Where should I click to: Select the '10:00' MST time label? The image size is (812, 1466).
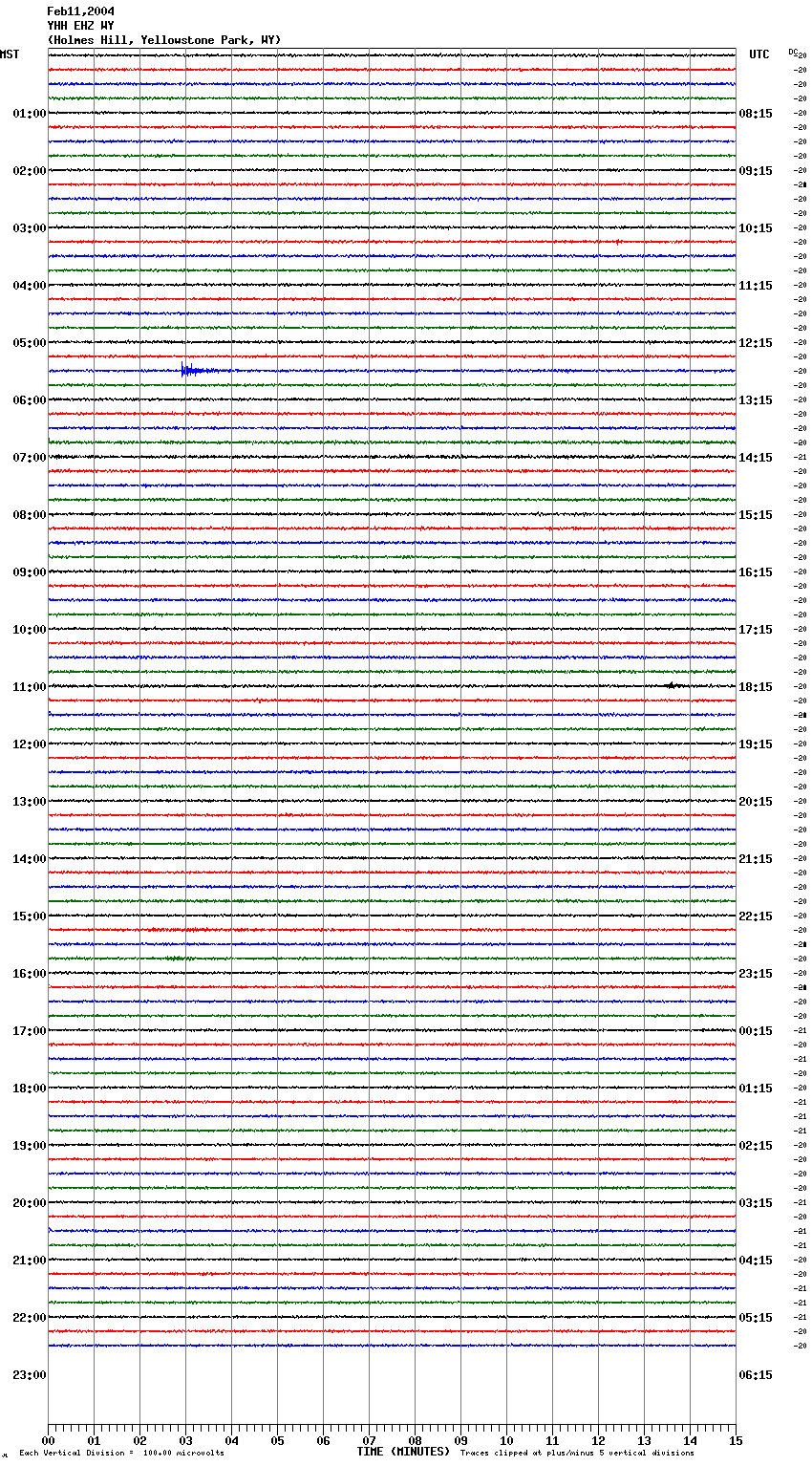click(x=30, y=630)
